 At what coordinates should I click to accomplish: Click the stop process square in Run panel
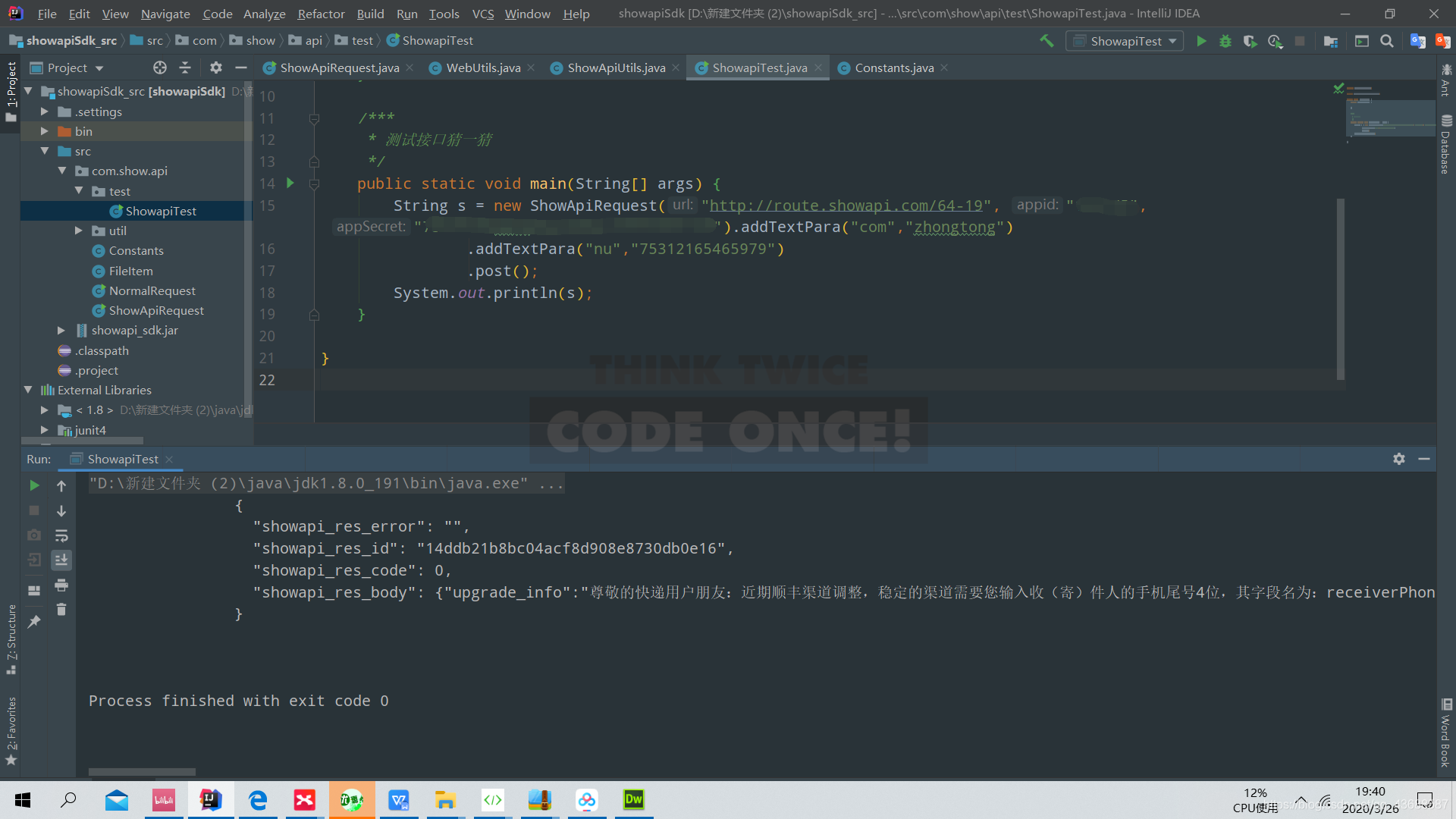click(x=34, y=510)
